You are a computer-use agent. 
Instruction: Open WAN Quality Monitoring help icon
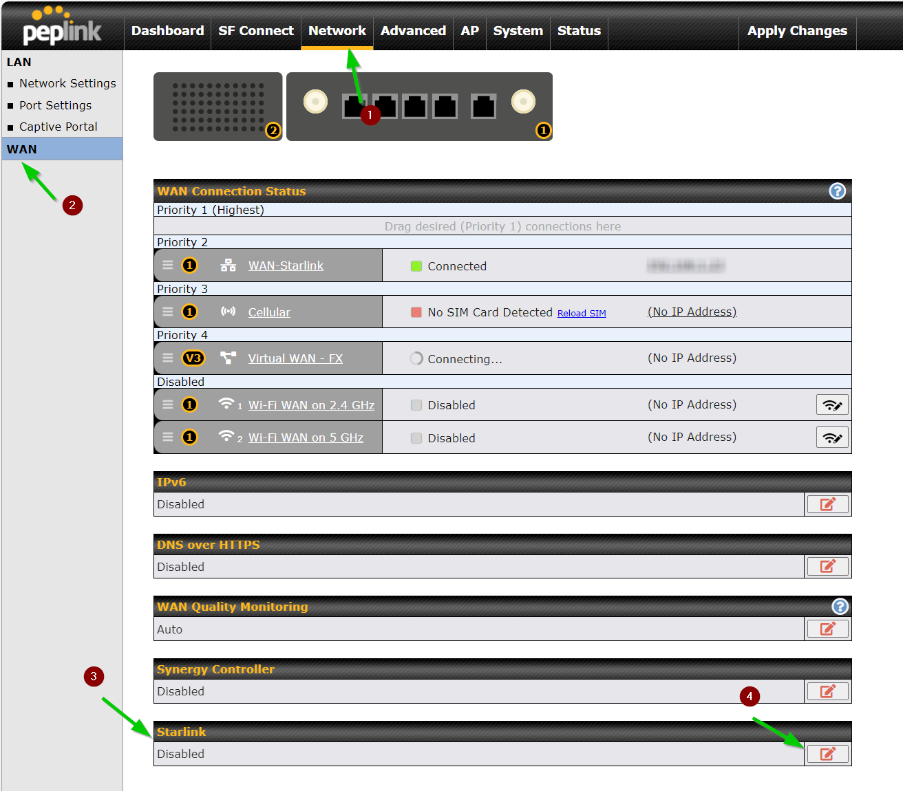(840, 606)
